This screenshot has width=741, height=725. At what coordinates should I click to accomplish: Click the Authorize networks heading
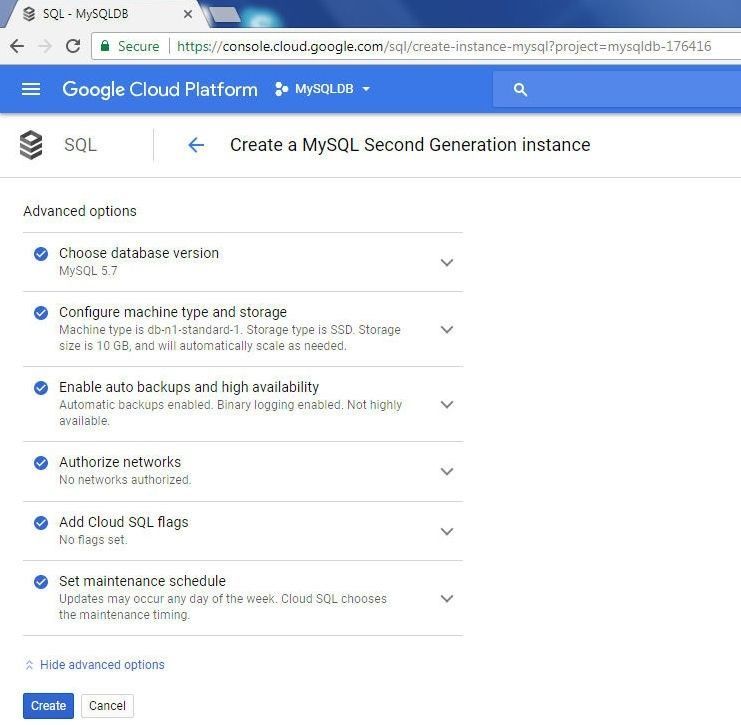(120, 462)
